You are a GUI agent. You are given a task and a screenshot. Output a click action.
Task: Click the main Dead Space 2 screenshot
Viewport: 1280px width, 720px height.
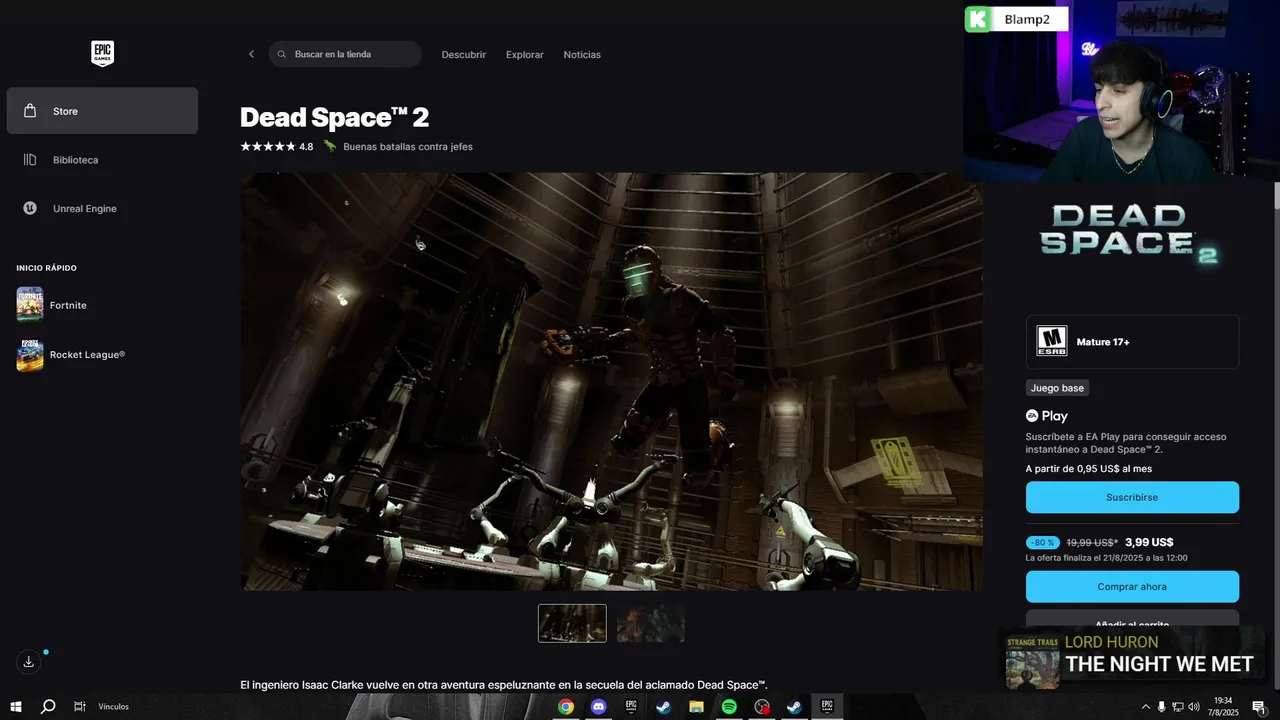[611, 381]
